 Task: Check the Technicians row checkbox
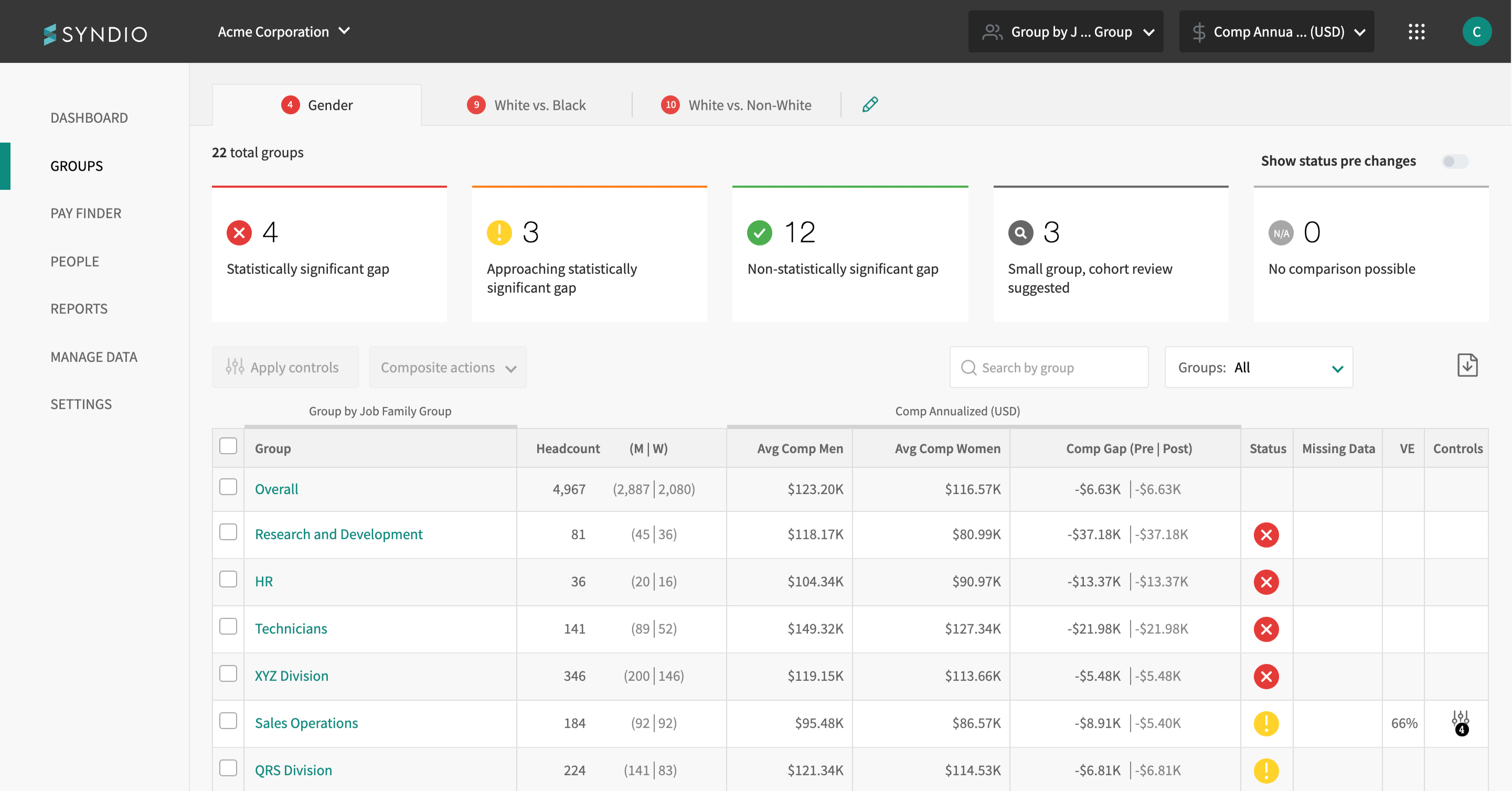tap(228, 627)
